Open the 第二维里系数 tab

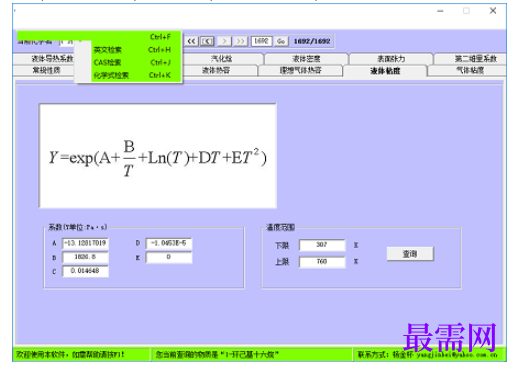(471, 59)
